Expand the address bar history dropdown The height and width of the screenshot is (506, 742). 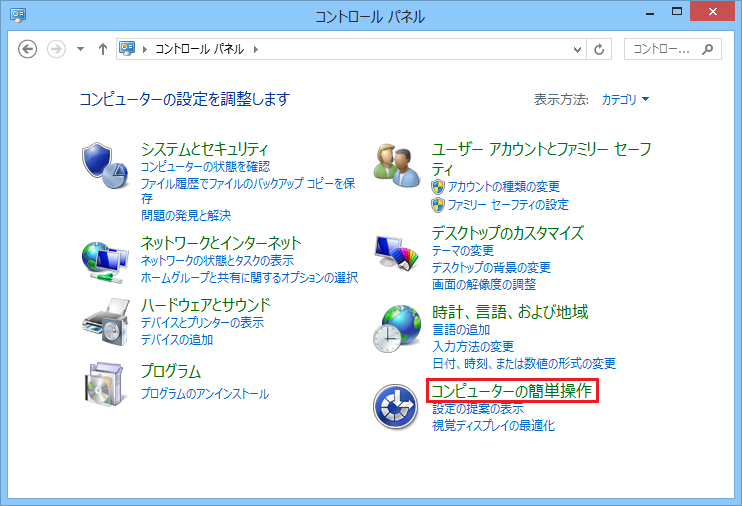(577, 49)
